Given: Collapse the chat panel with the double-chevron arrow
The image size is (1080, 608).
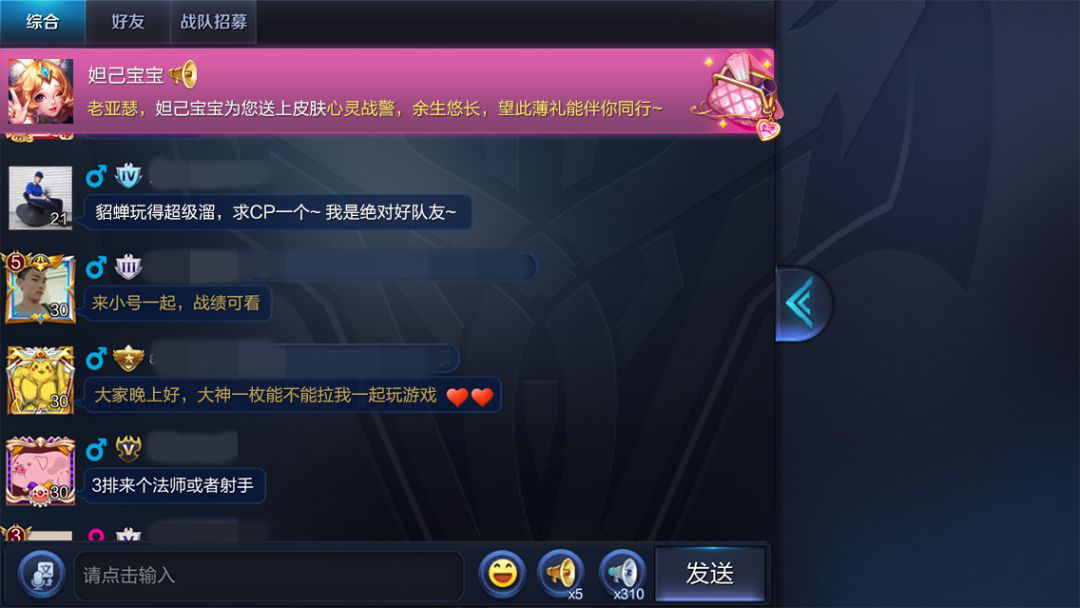Looking at the screenshot, I should (x=802, y=304).
